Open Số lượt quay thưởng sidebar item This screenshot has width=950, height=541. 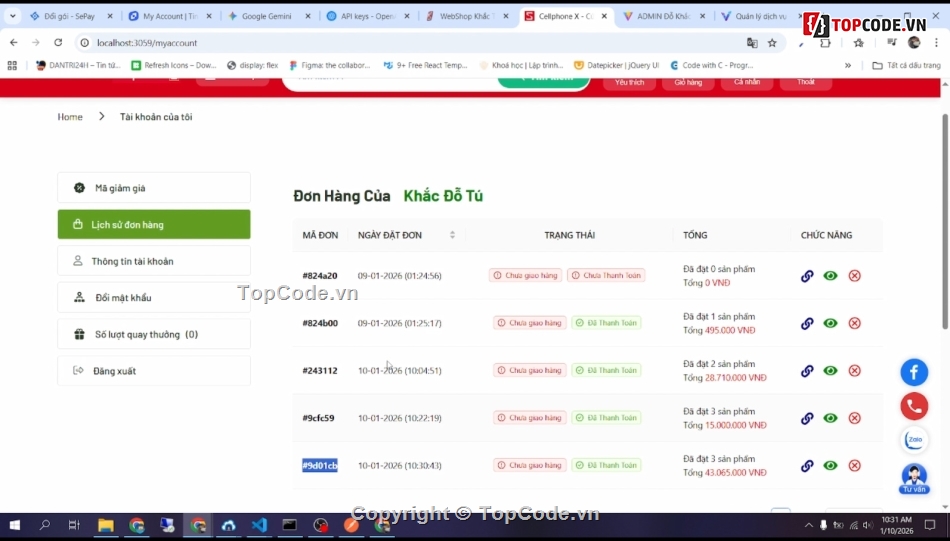[154, 334]
